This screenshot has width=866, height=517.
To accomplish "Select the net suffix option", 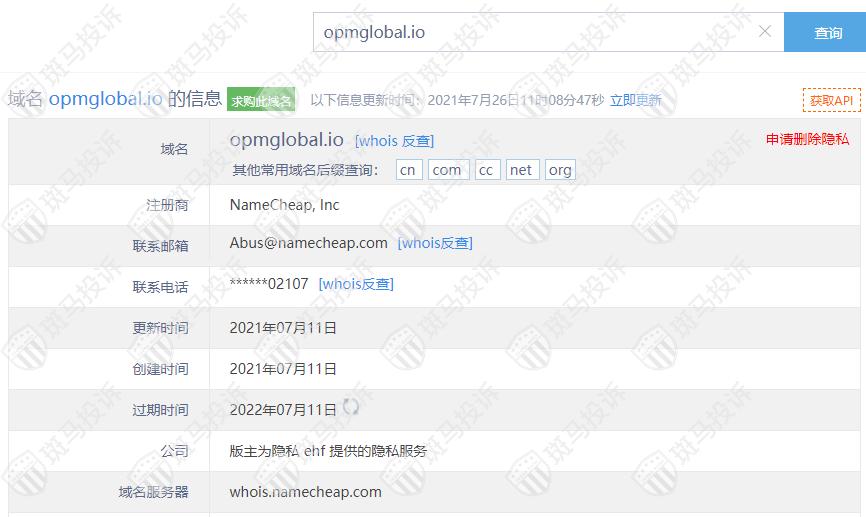I will pos(522,170).
